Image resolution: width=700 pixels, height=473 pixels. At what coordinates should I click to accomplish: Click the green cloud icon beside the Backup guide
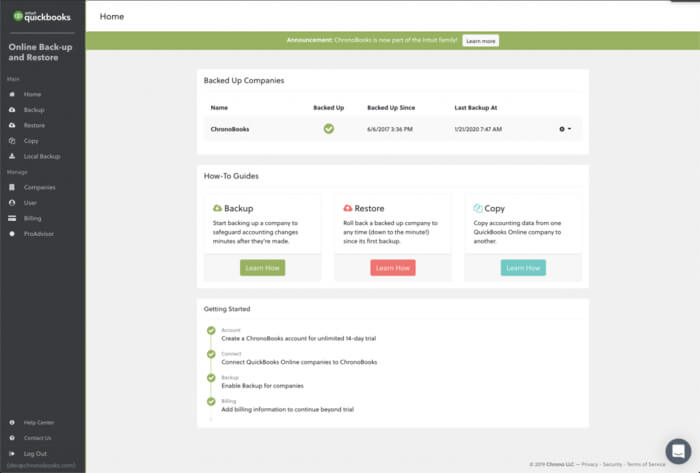(x=217, y=208)
